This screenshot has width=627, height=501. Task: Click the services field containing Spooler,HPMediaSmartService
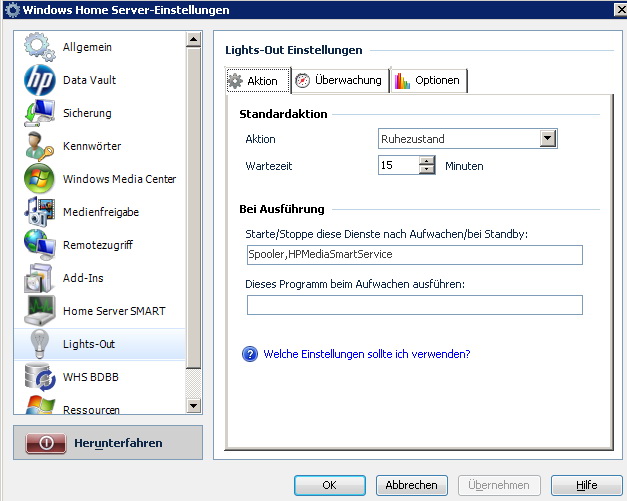(x=415, y=255)
